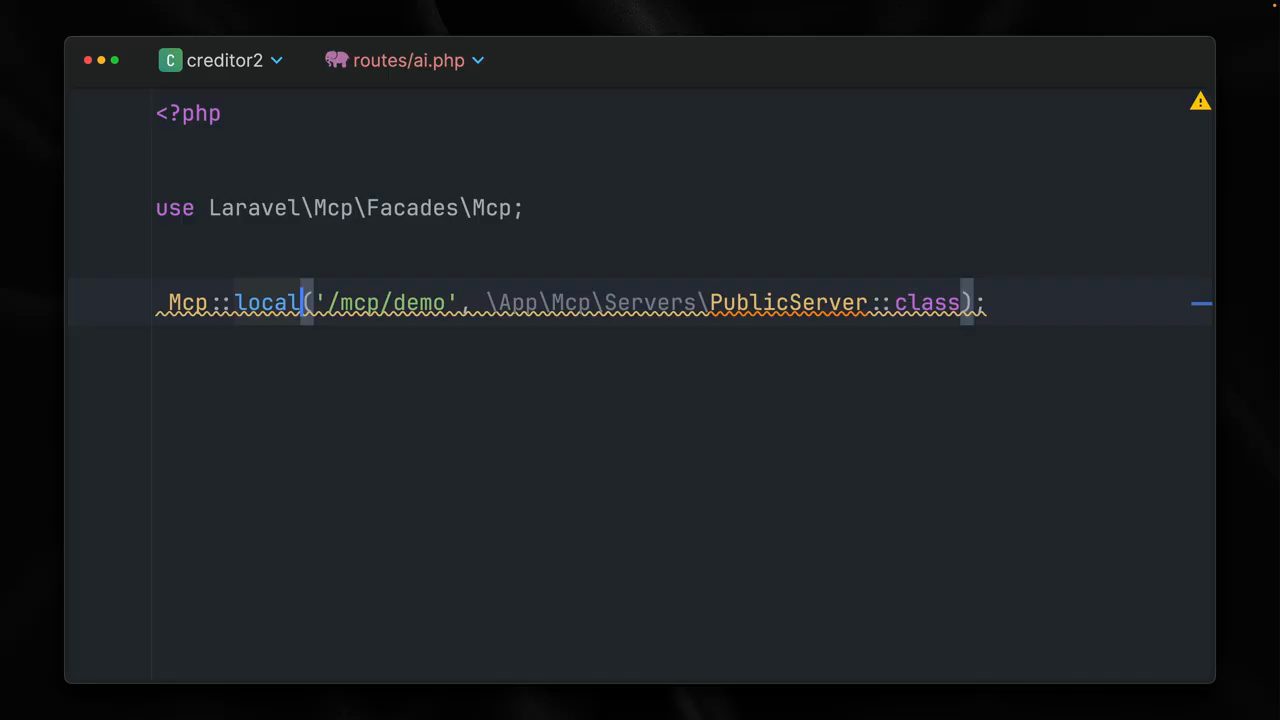
Task: Minimize the window with the yellow button
Action: pyautogui.click(x=101, y=60)
